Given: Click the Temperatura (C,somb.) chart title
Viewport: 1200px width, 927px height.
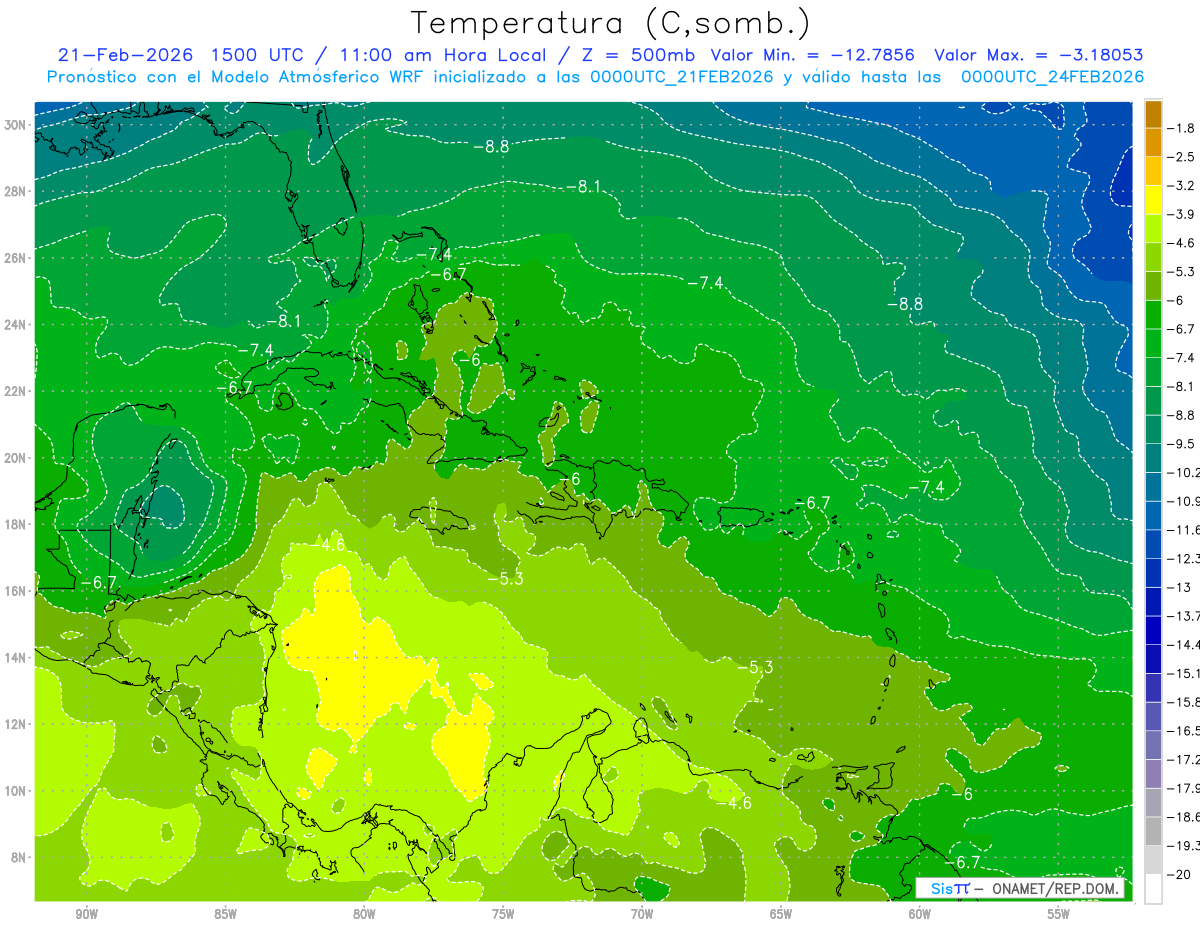Looking at the screenshot, I should [x=611, y=23].
